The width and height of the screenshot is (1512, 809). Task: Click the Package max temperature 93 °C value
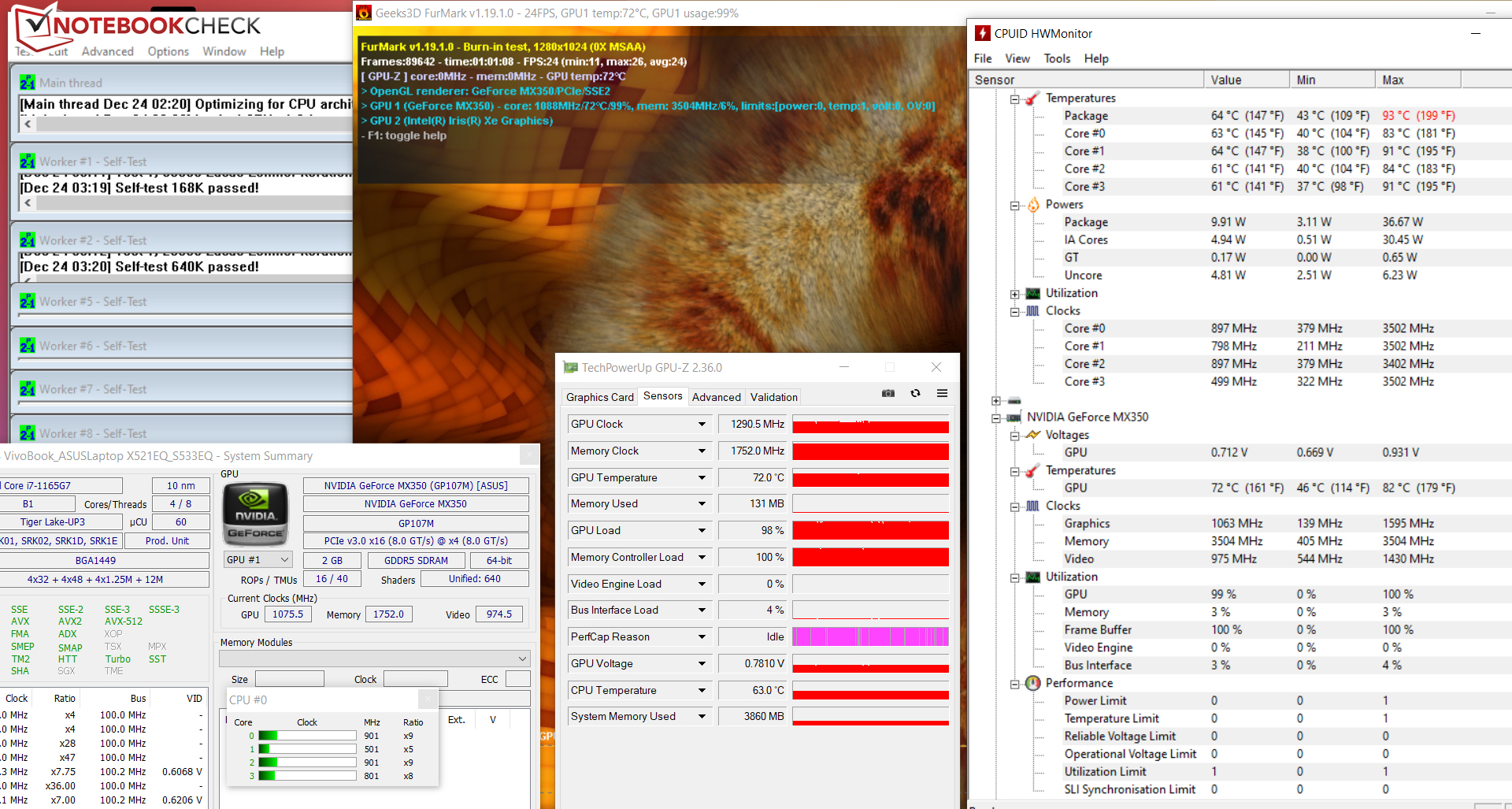pyautogui.click(x=1418, y=116)
